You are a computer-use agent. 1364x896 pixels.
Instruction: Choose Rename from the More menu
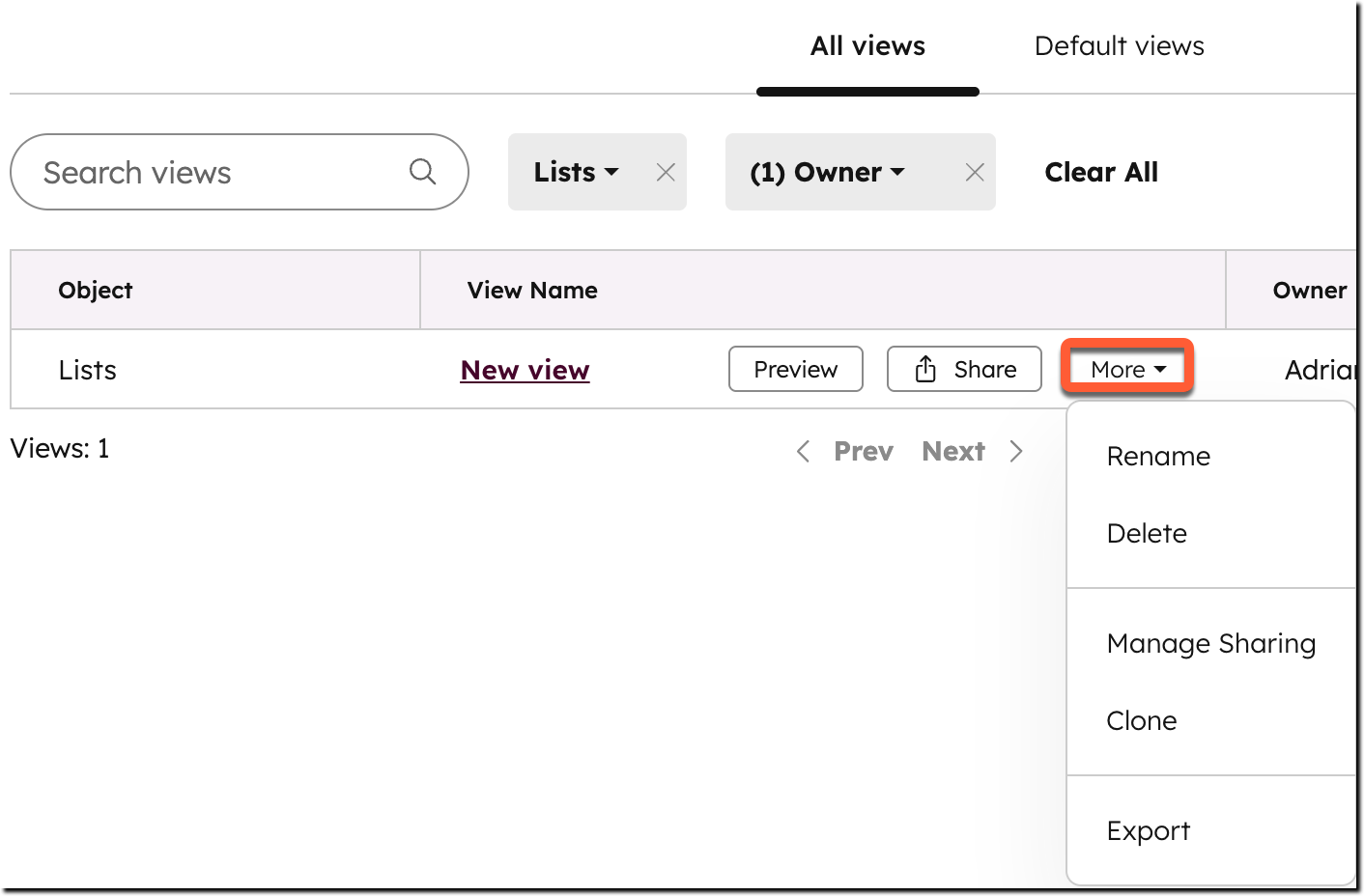(x=1158, y=456)
